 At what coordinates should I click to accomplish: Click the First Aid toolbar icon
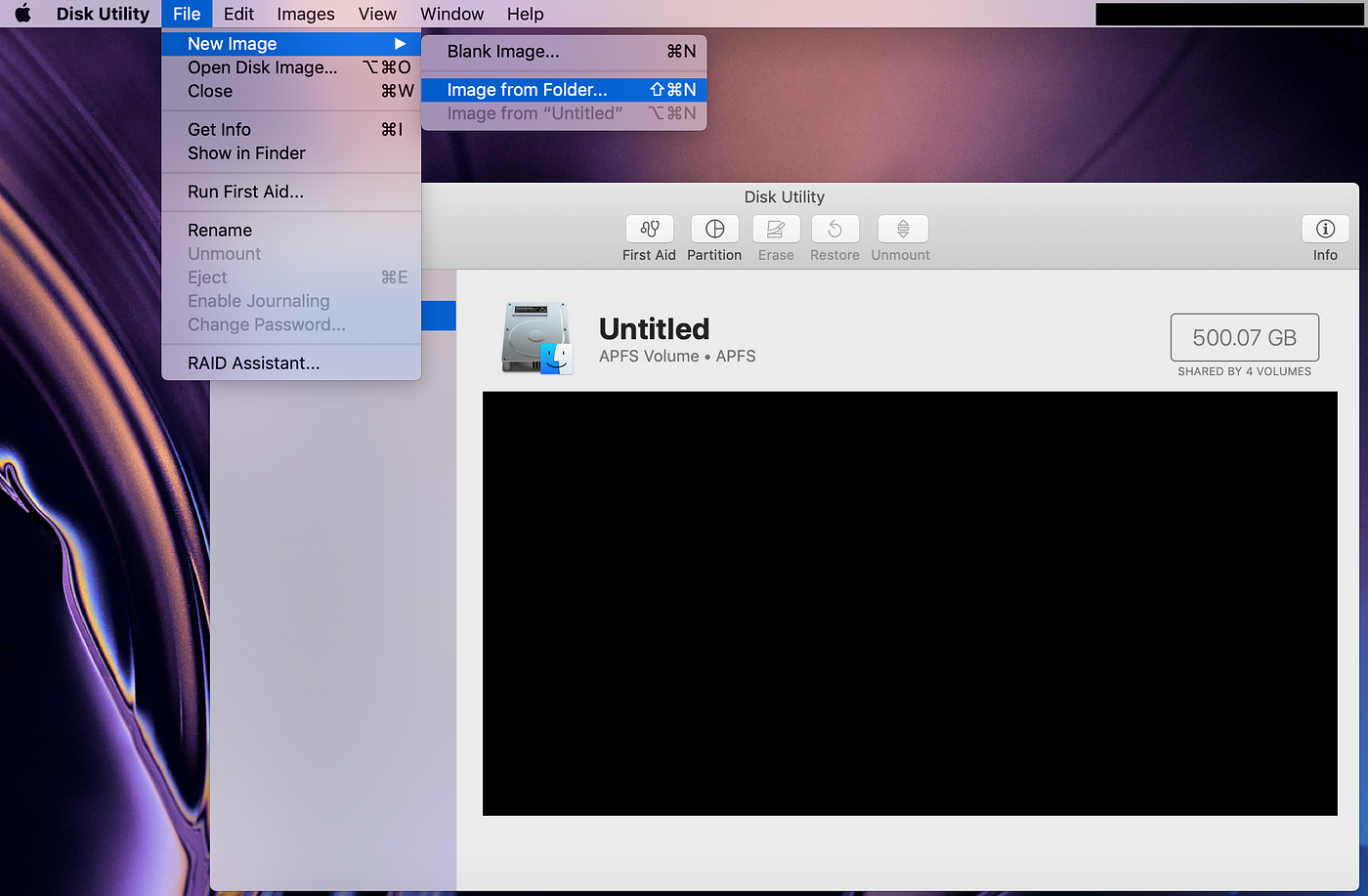(x=649, y=229)
